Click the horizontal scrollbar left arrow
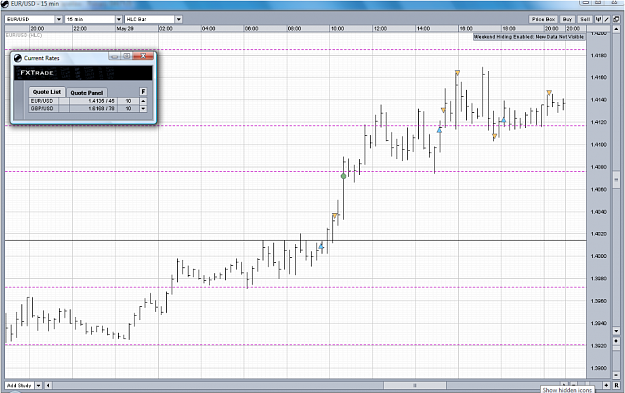This screenshot has width=625, height=393. (x=48, y=385)
